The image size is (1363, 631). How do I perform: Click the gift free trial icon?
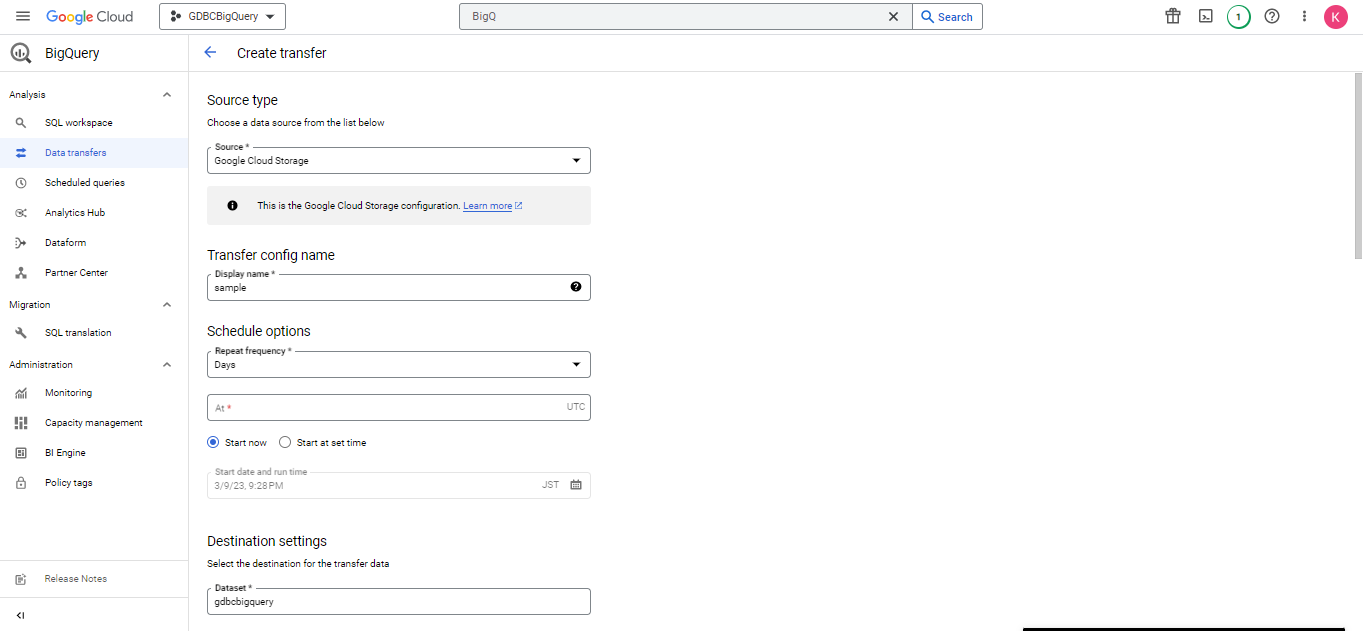[x=1173, y=17]
